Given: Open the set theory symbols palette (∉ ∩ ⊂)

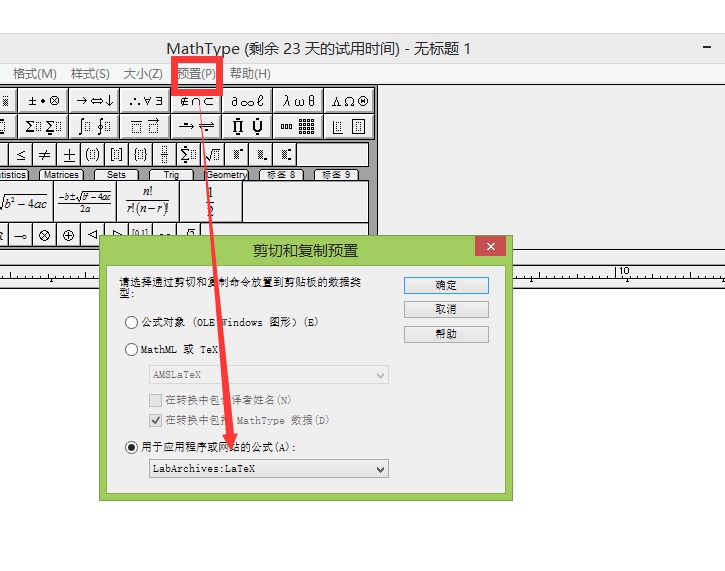Looking at the screenshot, I should click(x=197, y=101).
